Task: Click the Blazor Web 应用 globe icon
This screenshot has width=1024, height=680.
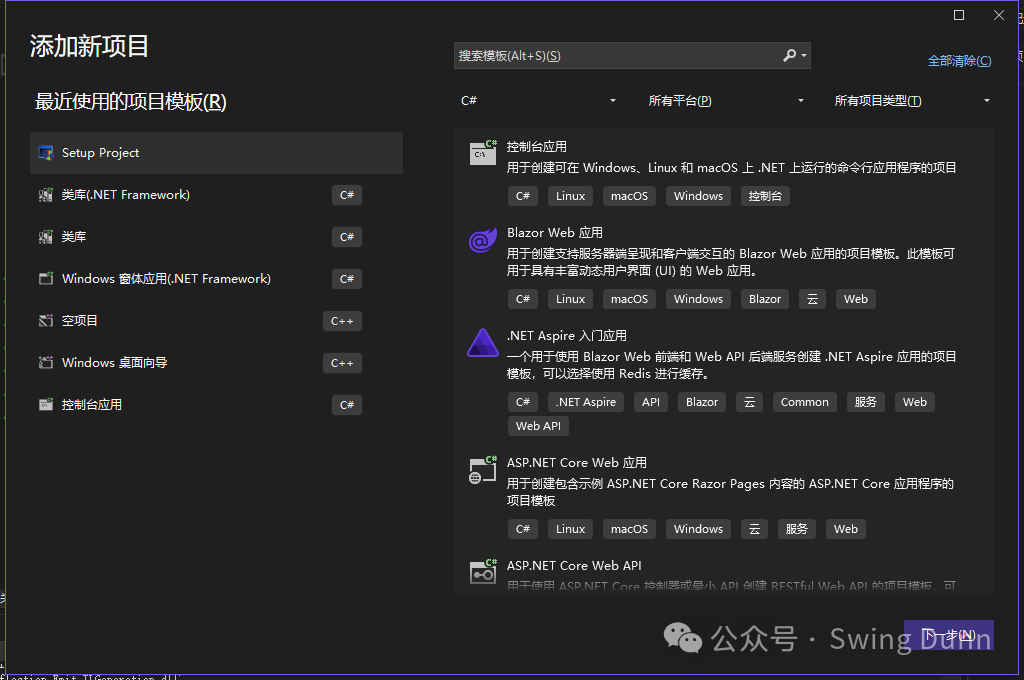Action: [482, 240]
